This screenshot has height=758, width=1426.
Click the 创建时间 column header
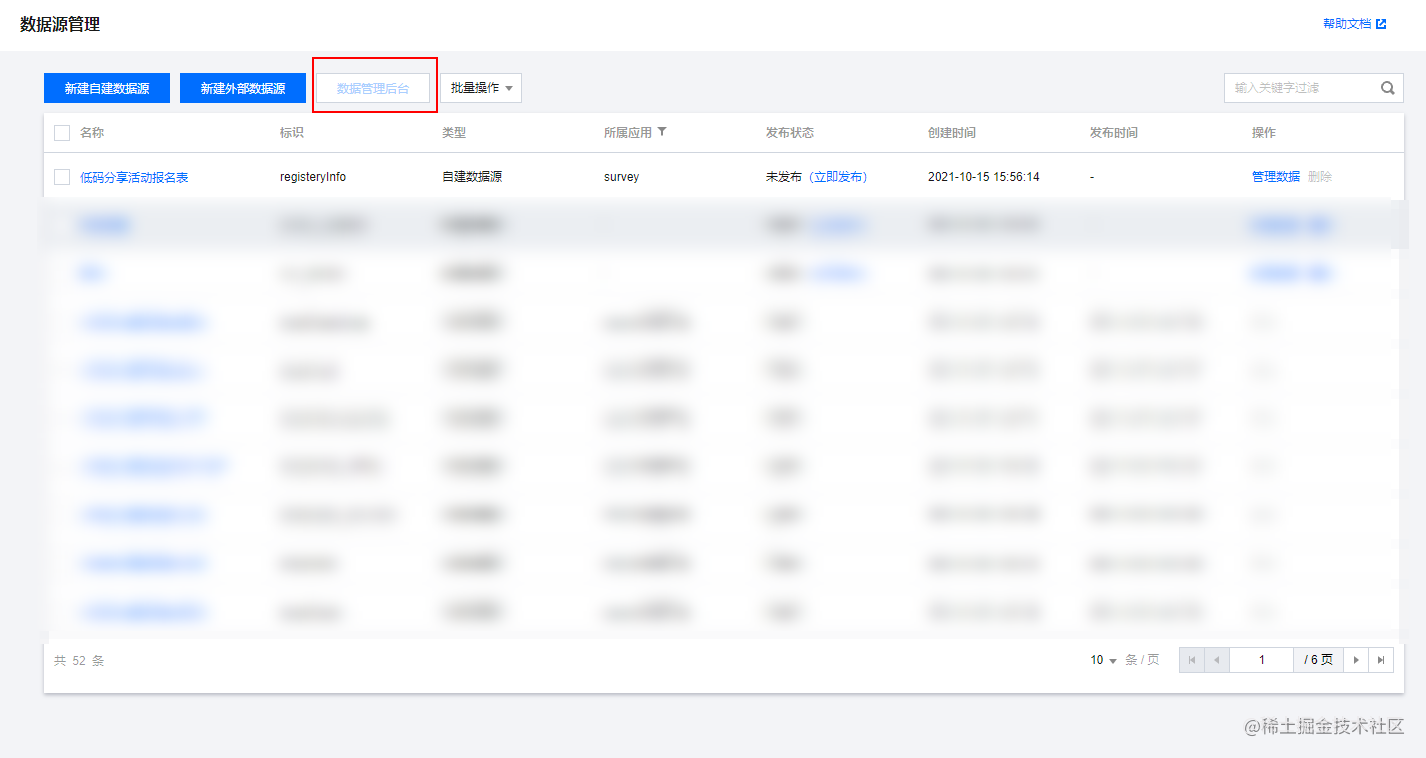pyautogui.click(x=952, y=133)
